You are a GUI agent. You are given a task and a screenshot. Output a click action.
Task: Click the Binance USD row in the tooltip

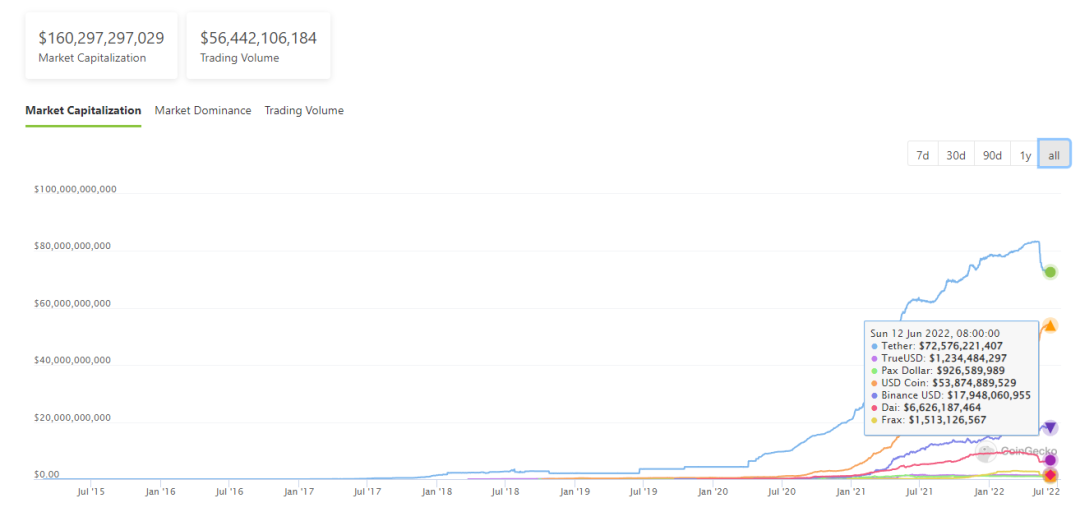(x=951, y=395)
